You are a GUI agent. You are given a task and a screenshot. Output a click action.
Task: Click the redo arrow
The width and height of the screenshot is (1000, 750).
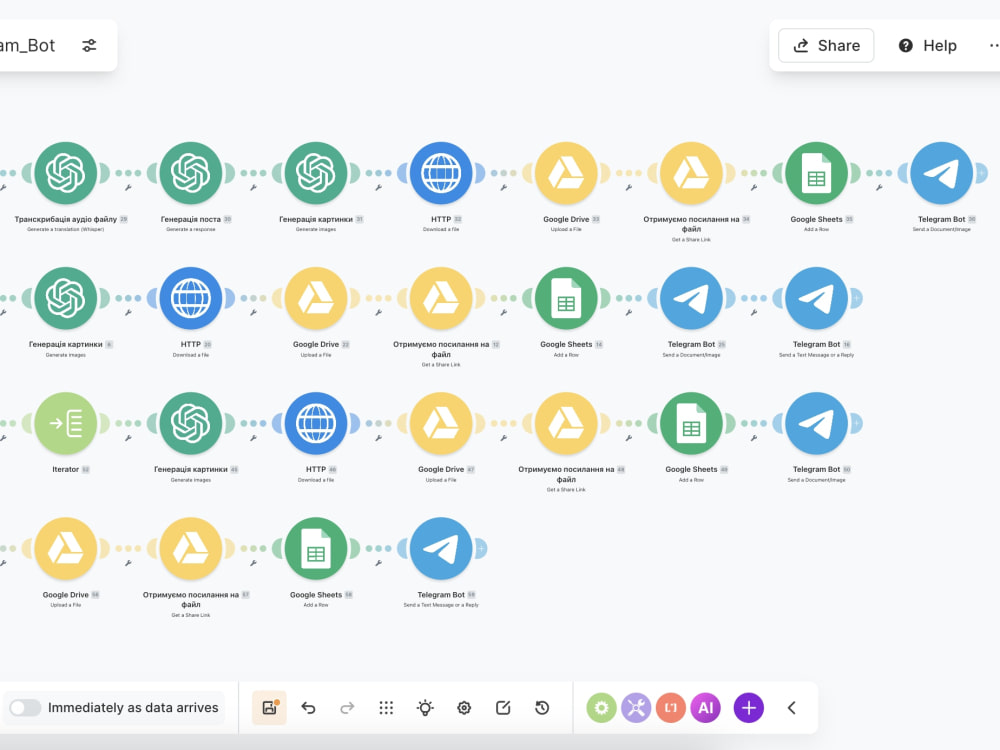(347, 707)
